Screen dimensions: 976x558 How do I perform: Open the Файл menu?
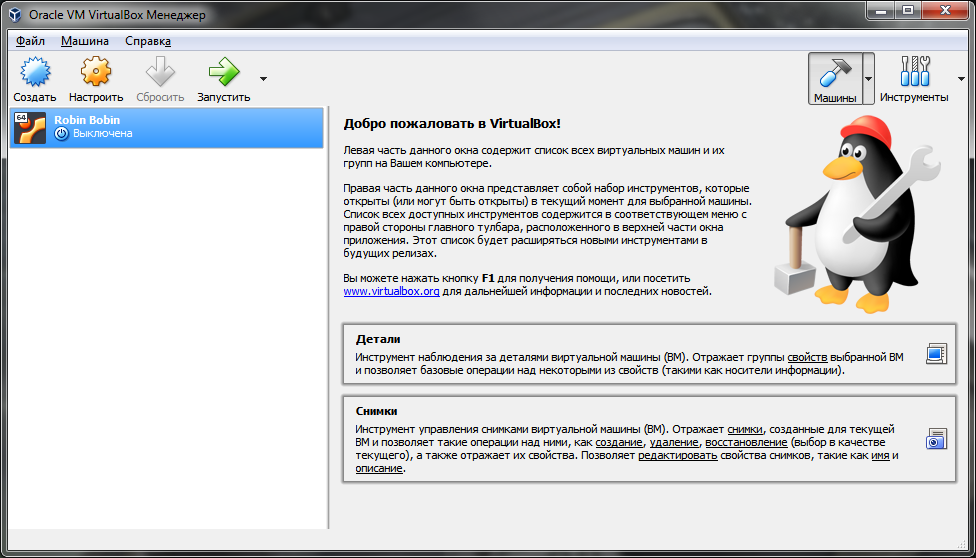pos(30,41)
